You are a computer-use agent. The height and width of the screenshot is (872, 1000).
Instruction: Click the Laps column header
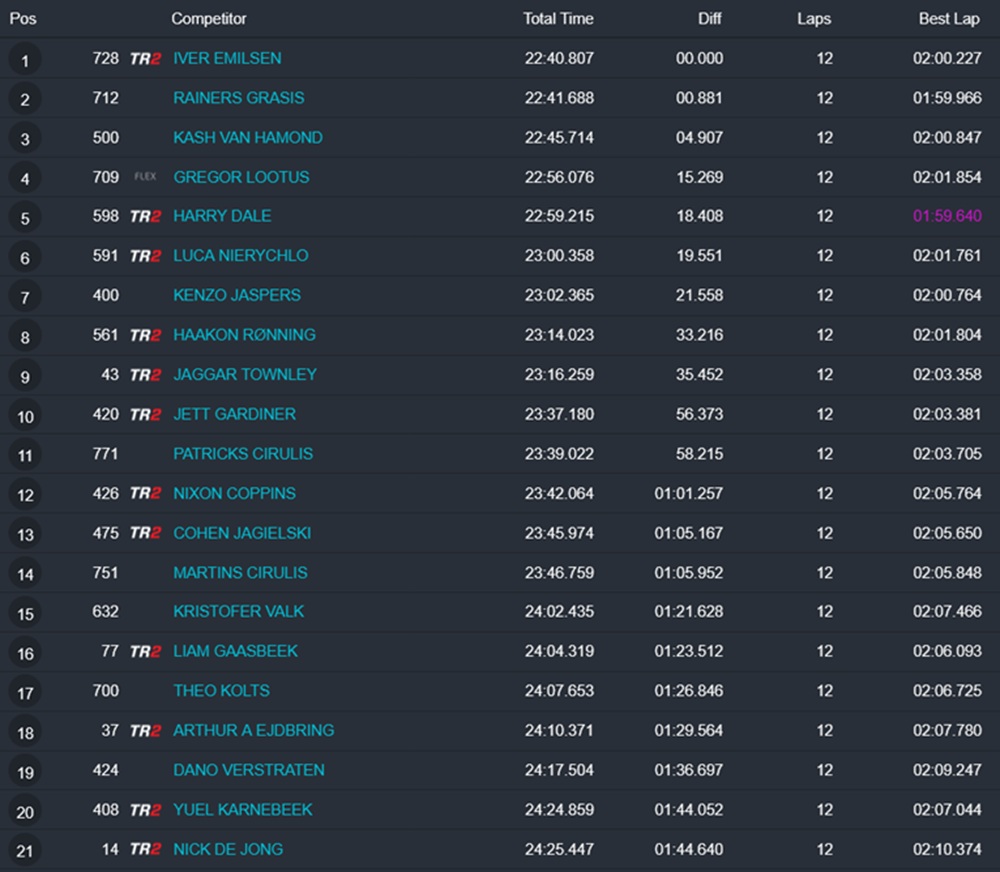[x=814, y=19]
